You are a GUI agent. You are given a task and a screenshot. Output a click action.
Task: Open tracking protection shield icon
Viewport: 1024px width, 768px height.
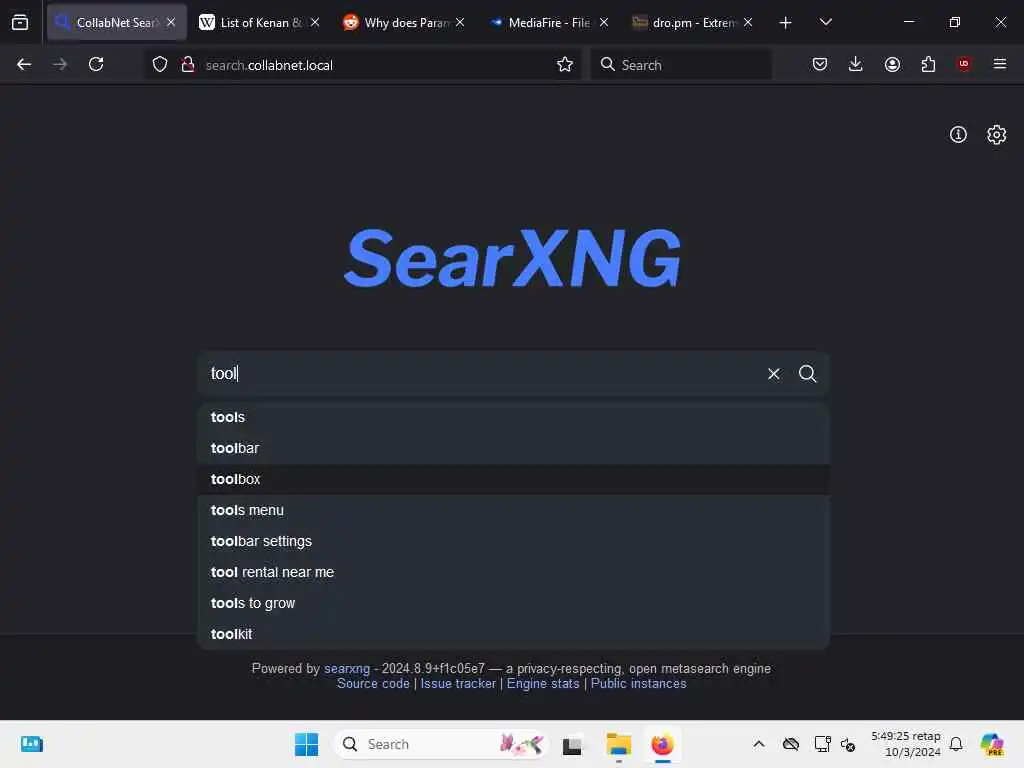(160, 64)
